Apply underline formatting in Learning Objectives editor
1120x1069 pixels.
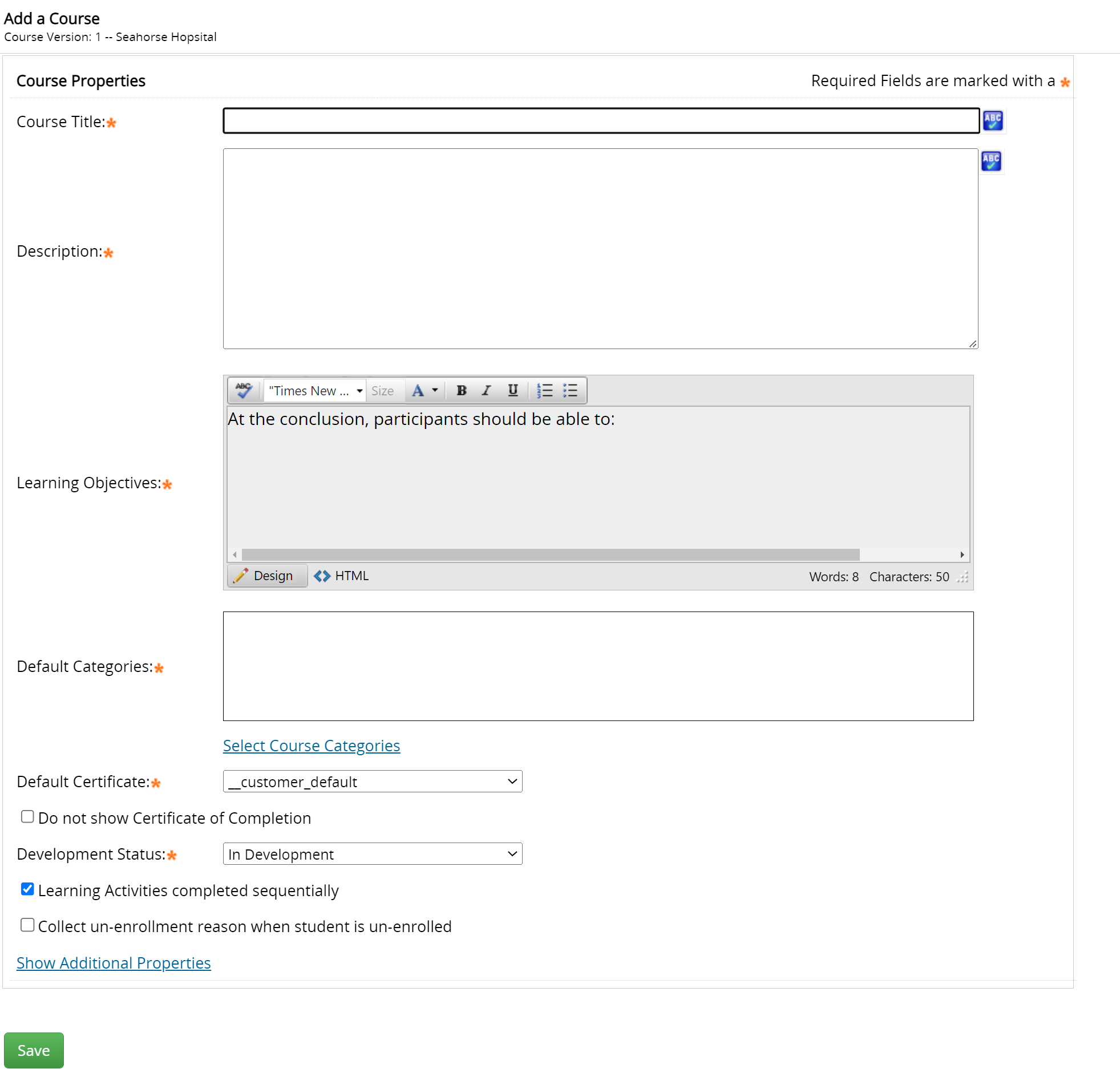[512, 390]
